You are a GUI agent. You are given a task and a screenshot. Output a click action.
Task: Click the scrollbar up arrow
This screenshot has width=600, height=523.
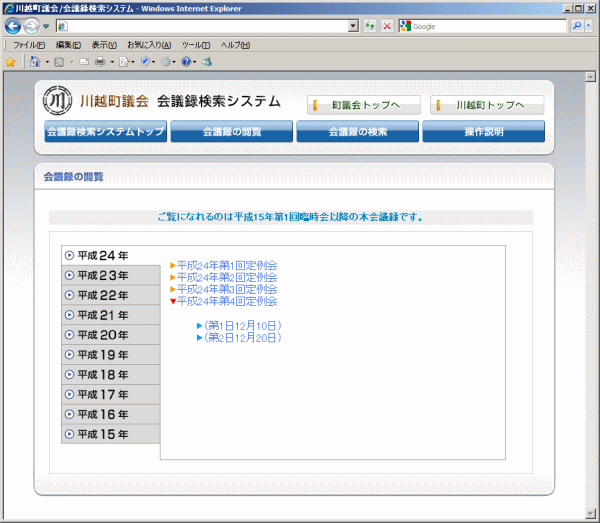coord(590,77)
